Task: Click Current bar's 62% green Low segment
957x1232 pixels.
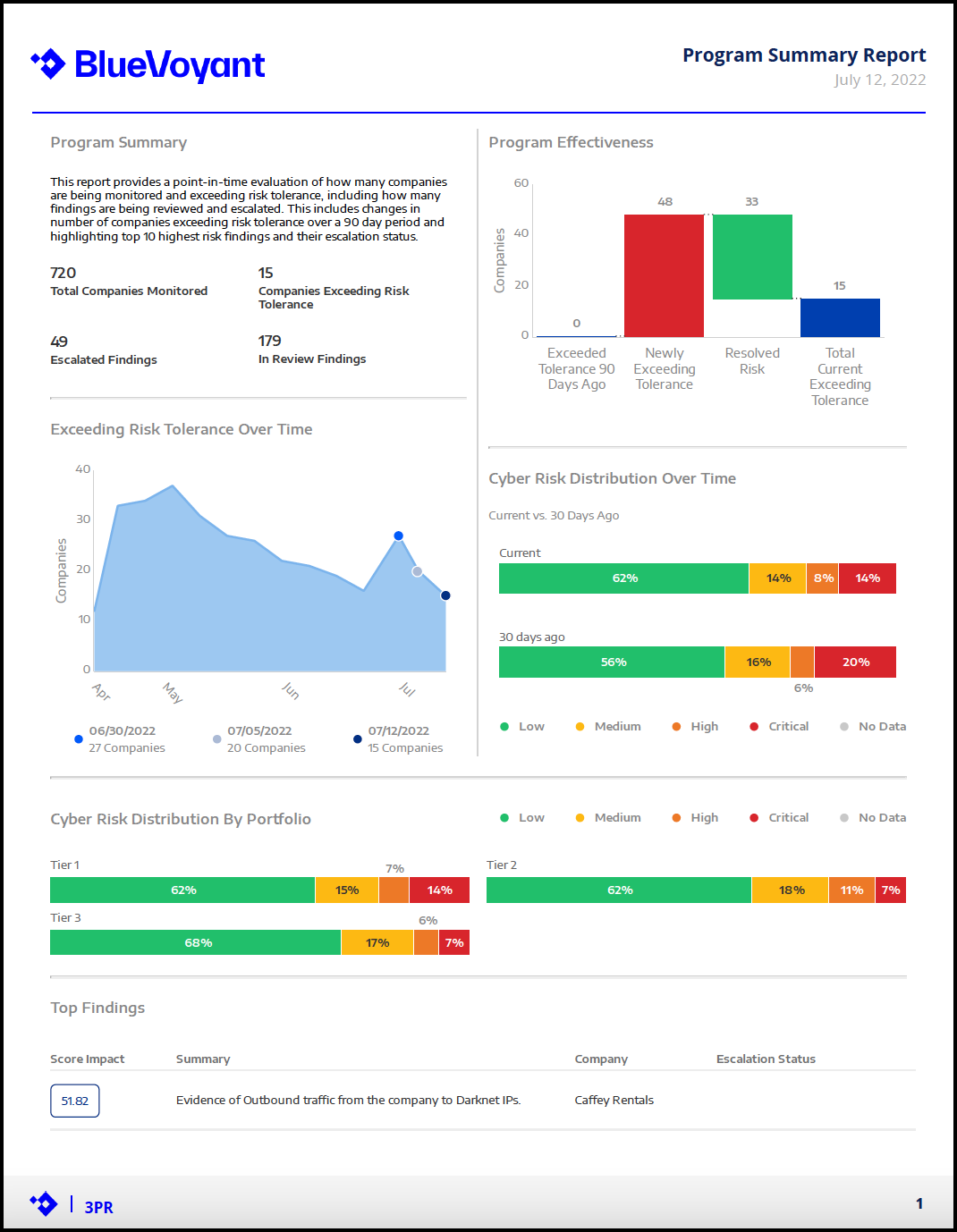Action: [x=623, y=578]
